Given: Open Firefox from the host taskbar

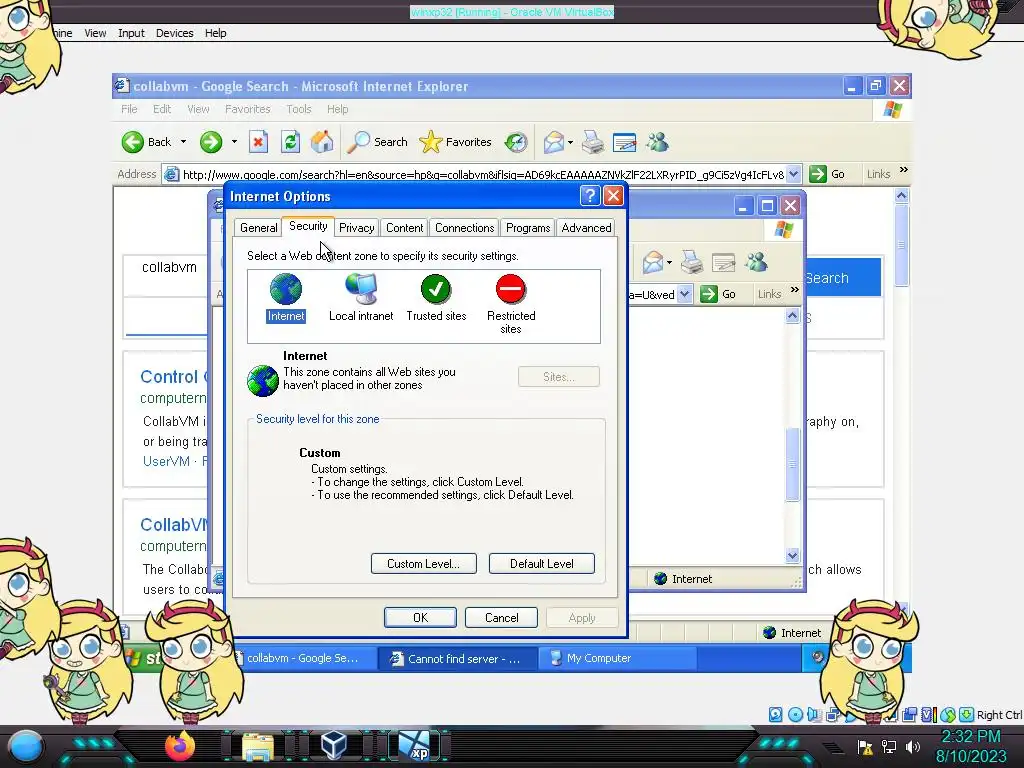Looking at the screenshot, I should [180, 746].
